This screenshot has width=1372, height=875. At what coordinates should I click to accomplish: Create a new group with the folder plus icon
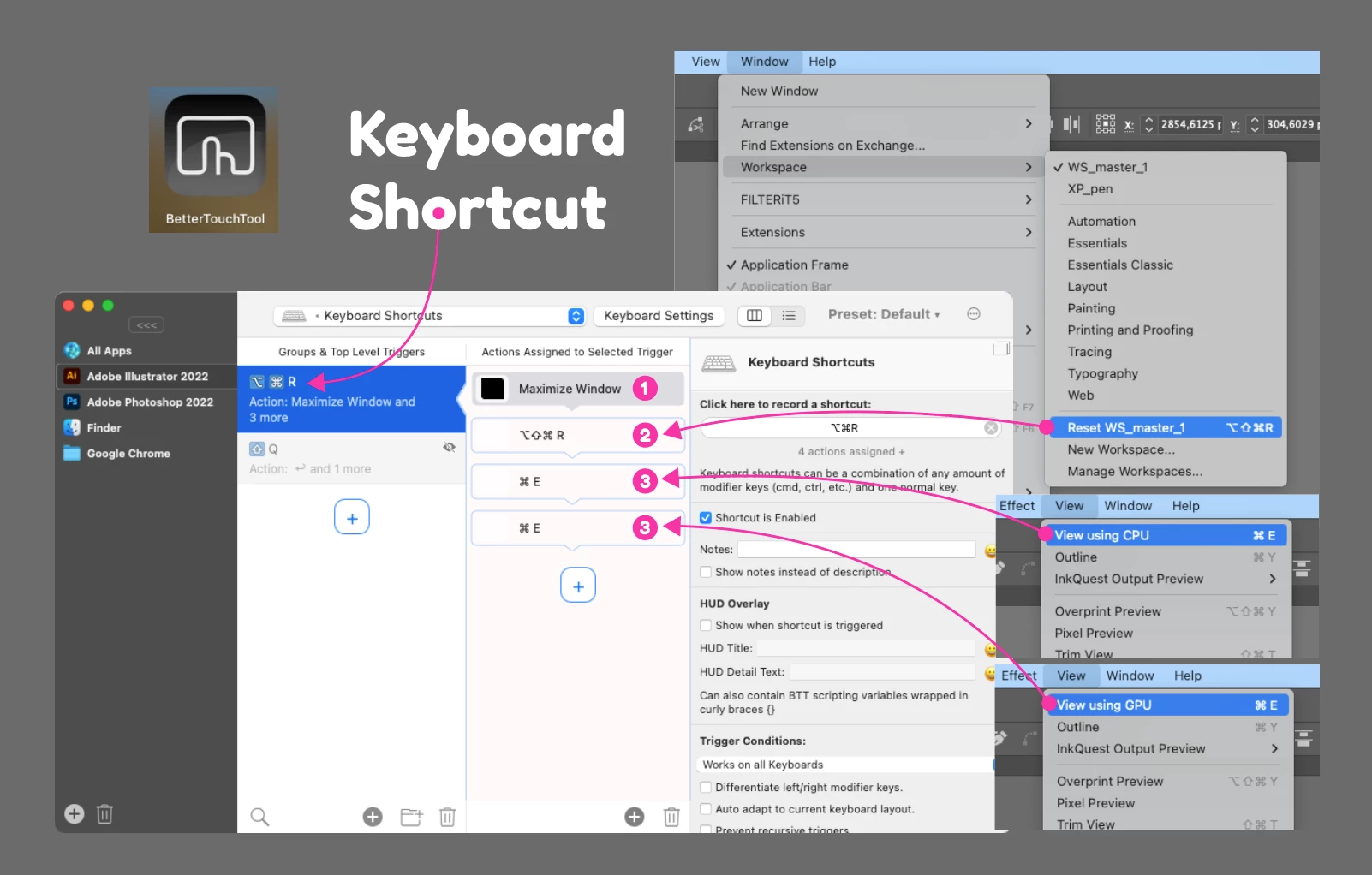412,817
